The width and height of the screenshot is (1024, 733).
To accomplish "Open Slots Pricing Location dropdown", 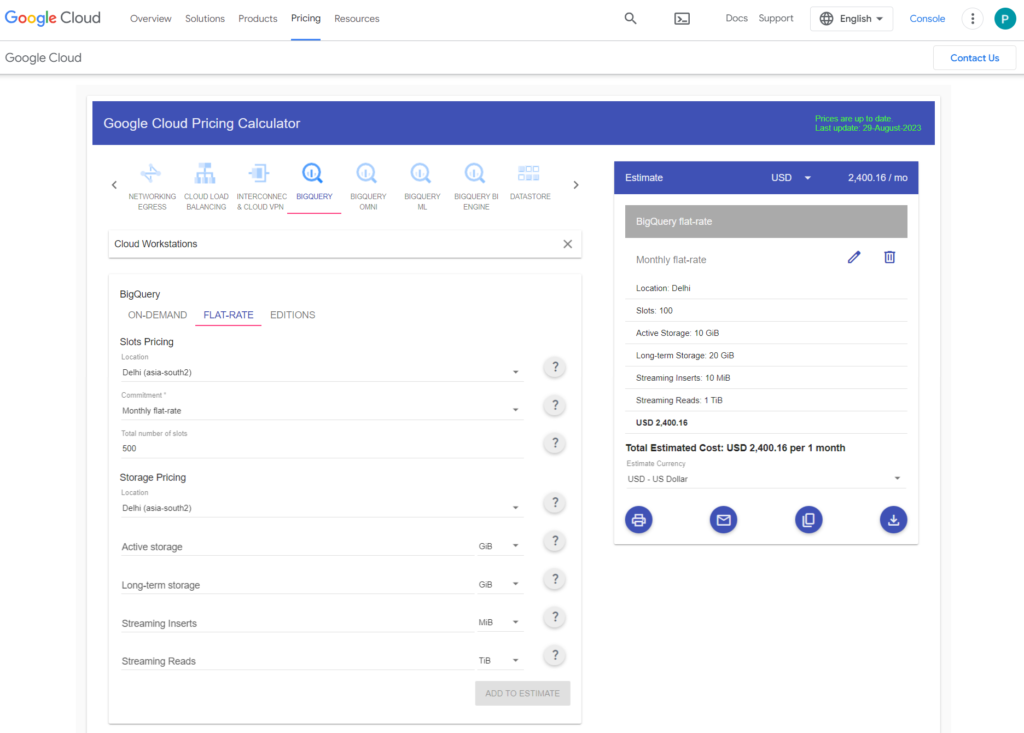I will coord(322,372).
